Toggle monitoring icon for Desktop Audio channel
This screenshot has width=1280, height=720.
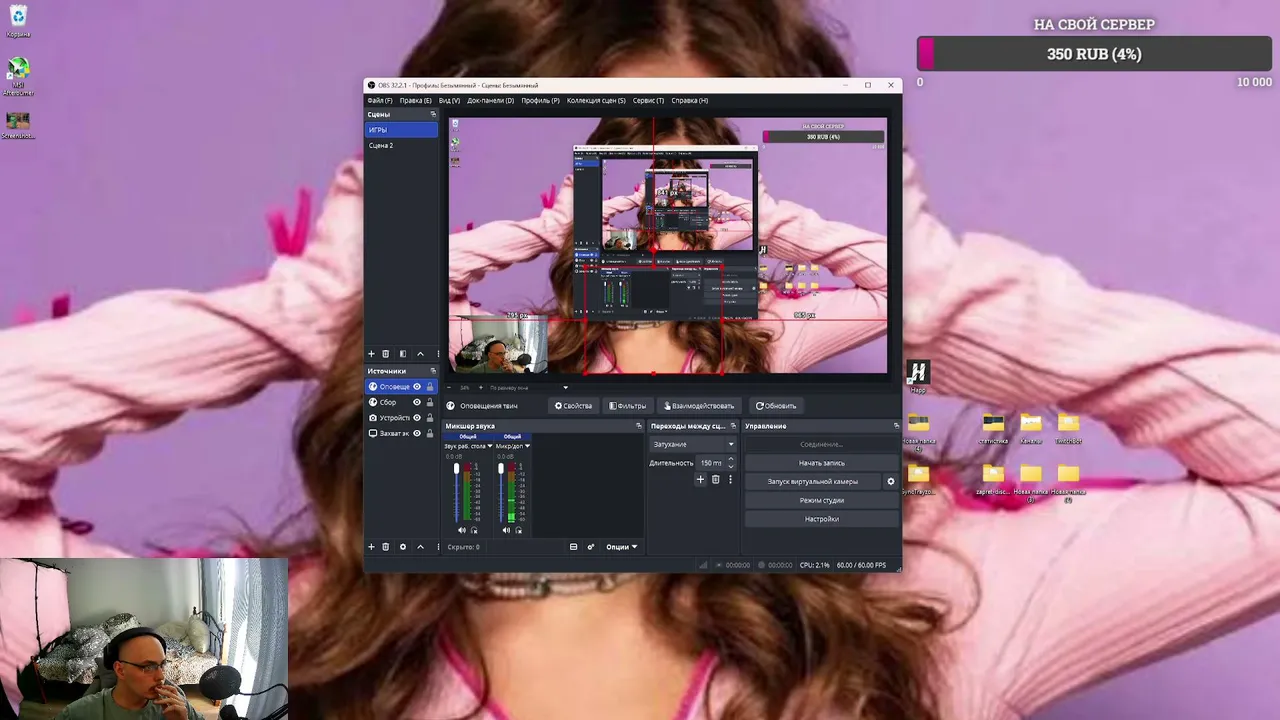tap(474, 530)
